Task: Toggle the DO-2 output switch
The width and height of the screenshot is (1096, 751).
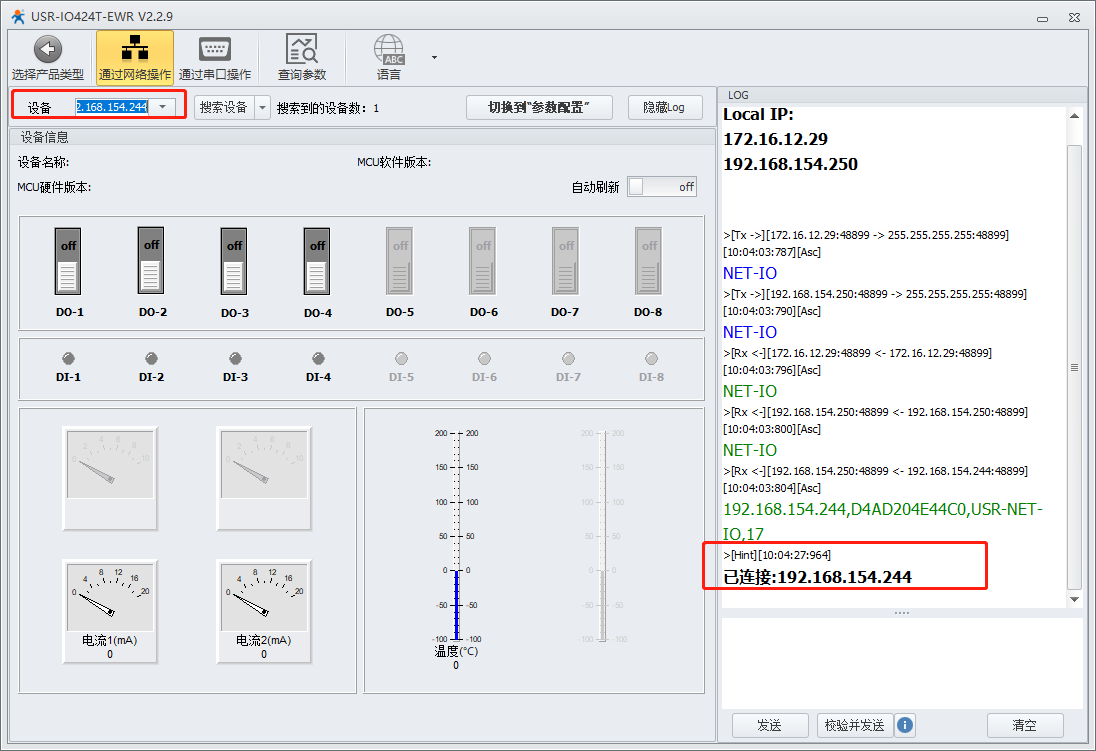Action: 151,261
